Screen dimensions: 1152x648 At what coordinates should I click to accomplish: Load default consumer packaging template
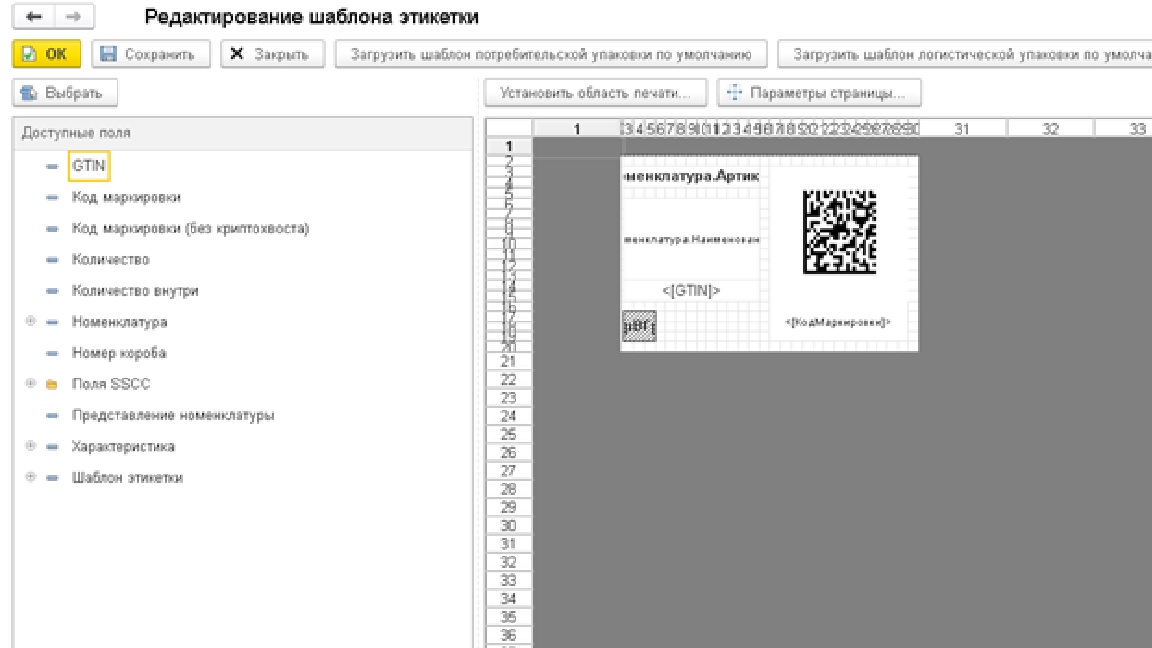coord(552,54)
